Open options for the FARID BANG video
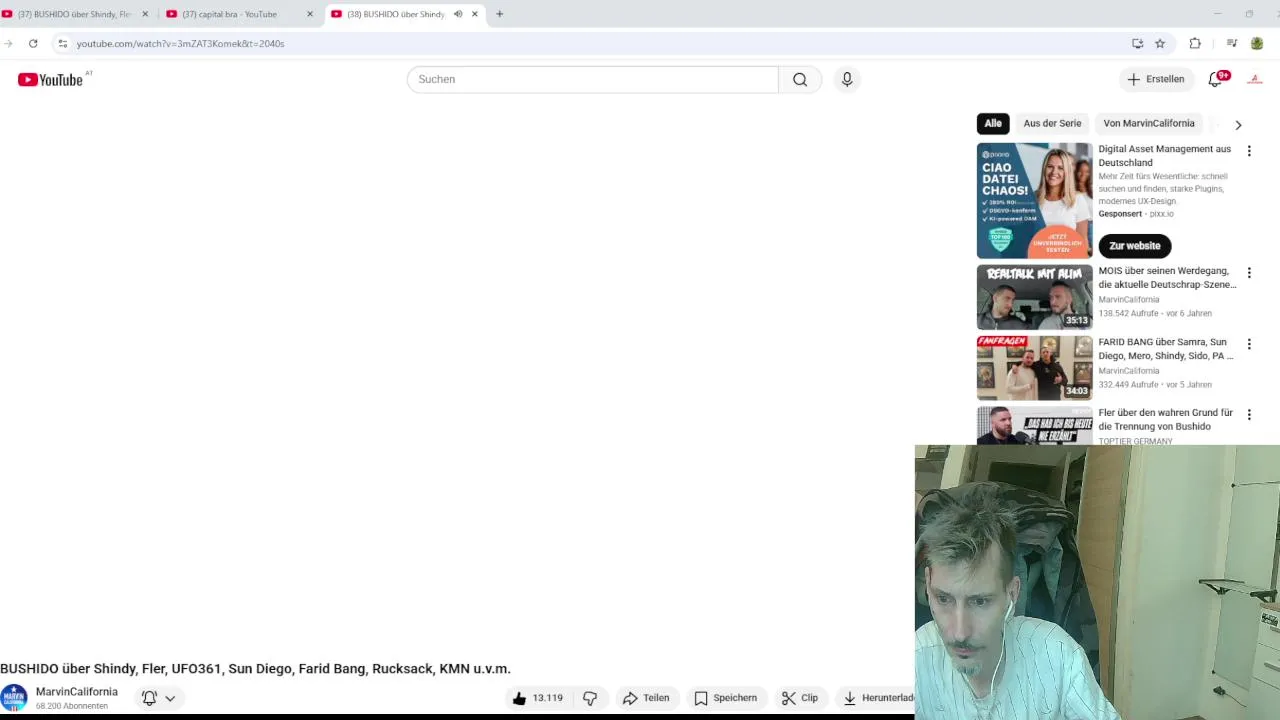Viewport: 1280px width, 720px height. 1249,344
